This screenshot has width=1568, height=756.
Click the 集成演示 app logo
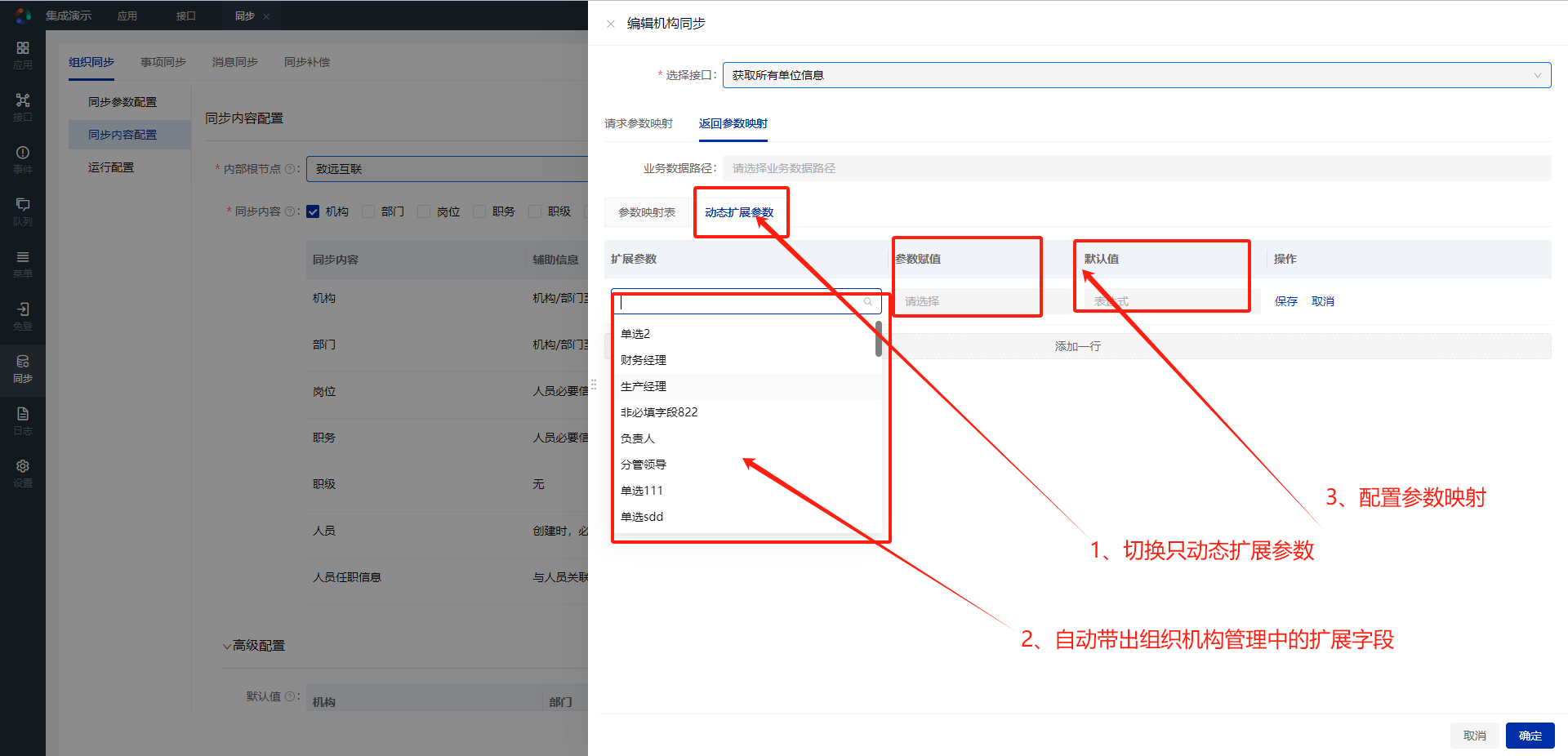pyautogui.click(x=23, y=16)
